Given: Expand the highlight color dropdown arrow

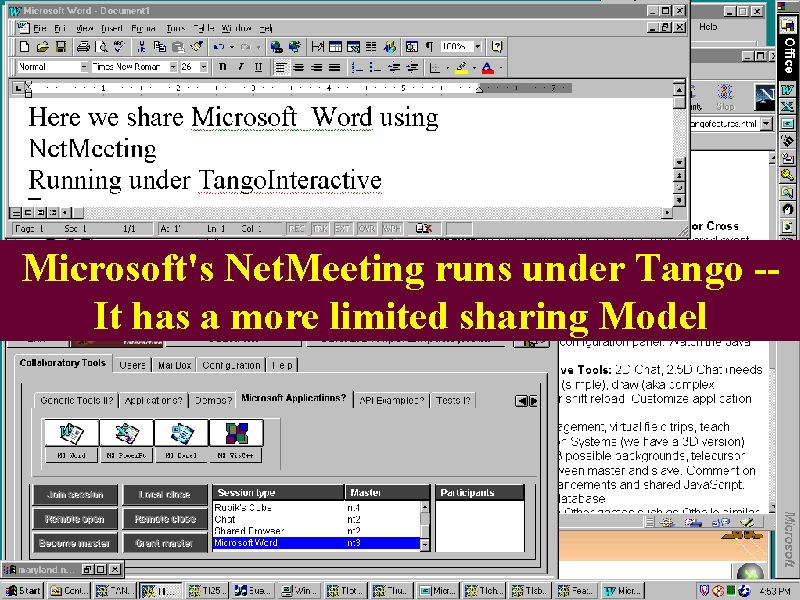Looking at the screenshot, I should (474, 67).
